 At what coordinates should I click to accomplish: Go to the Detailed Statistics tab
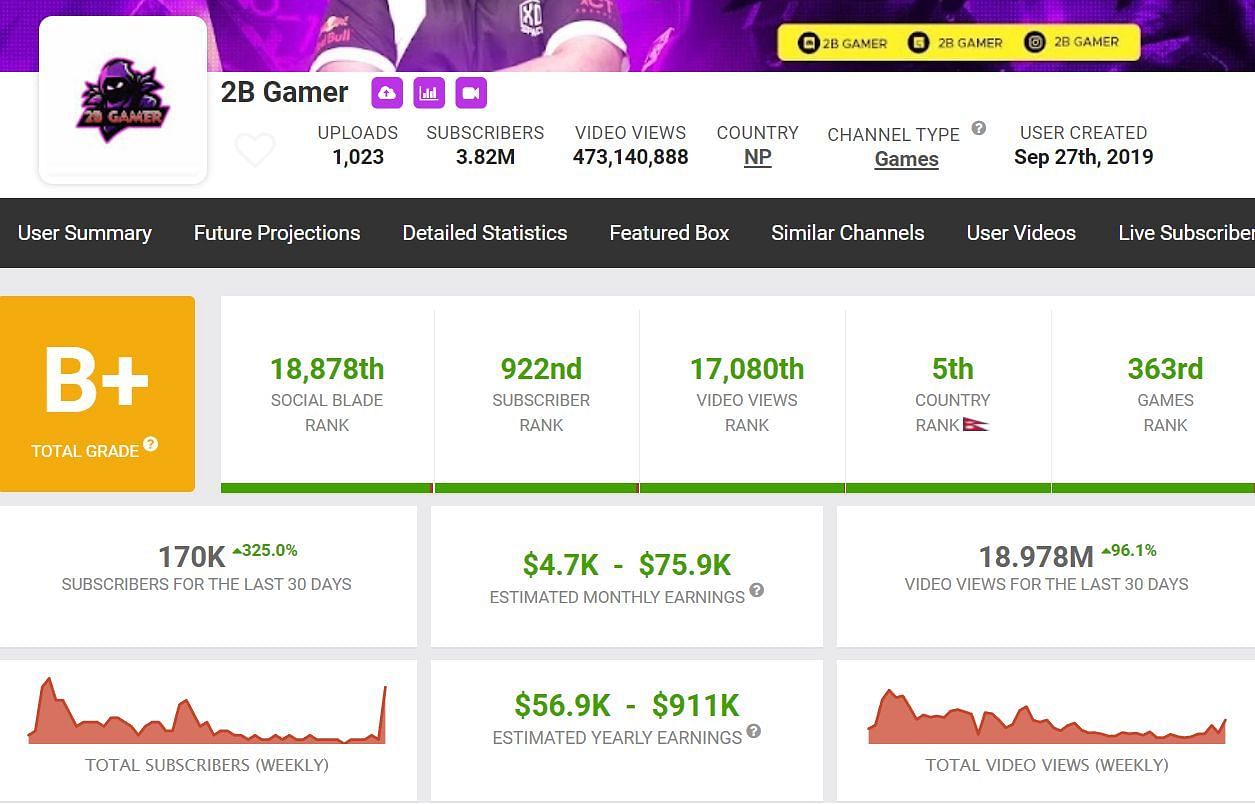click(485, 233)
